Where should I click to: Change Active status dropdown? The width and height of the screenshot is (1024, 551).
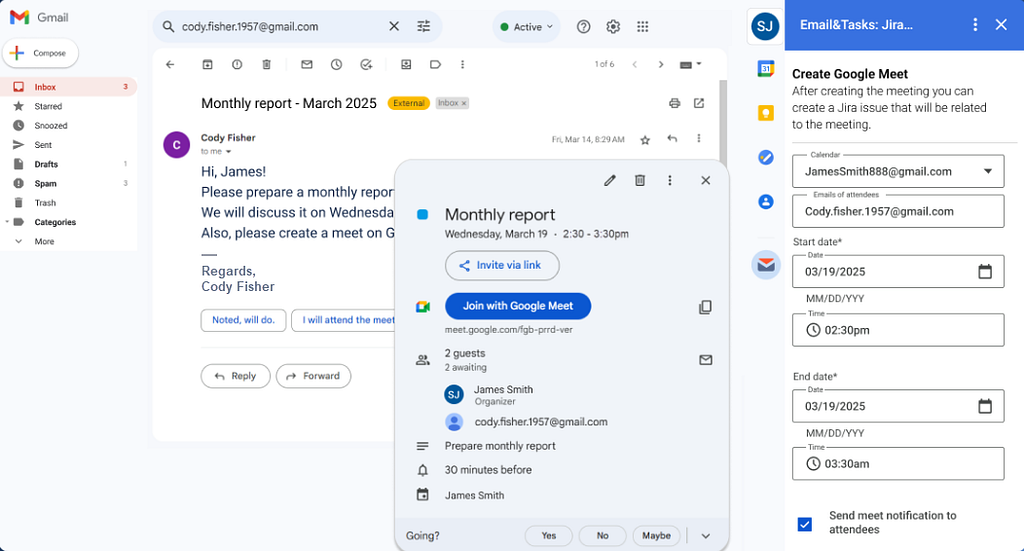tap(526, 27)
